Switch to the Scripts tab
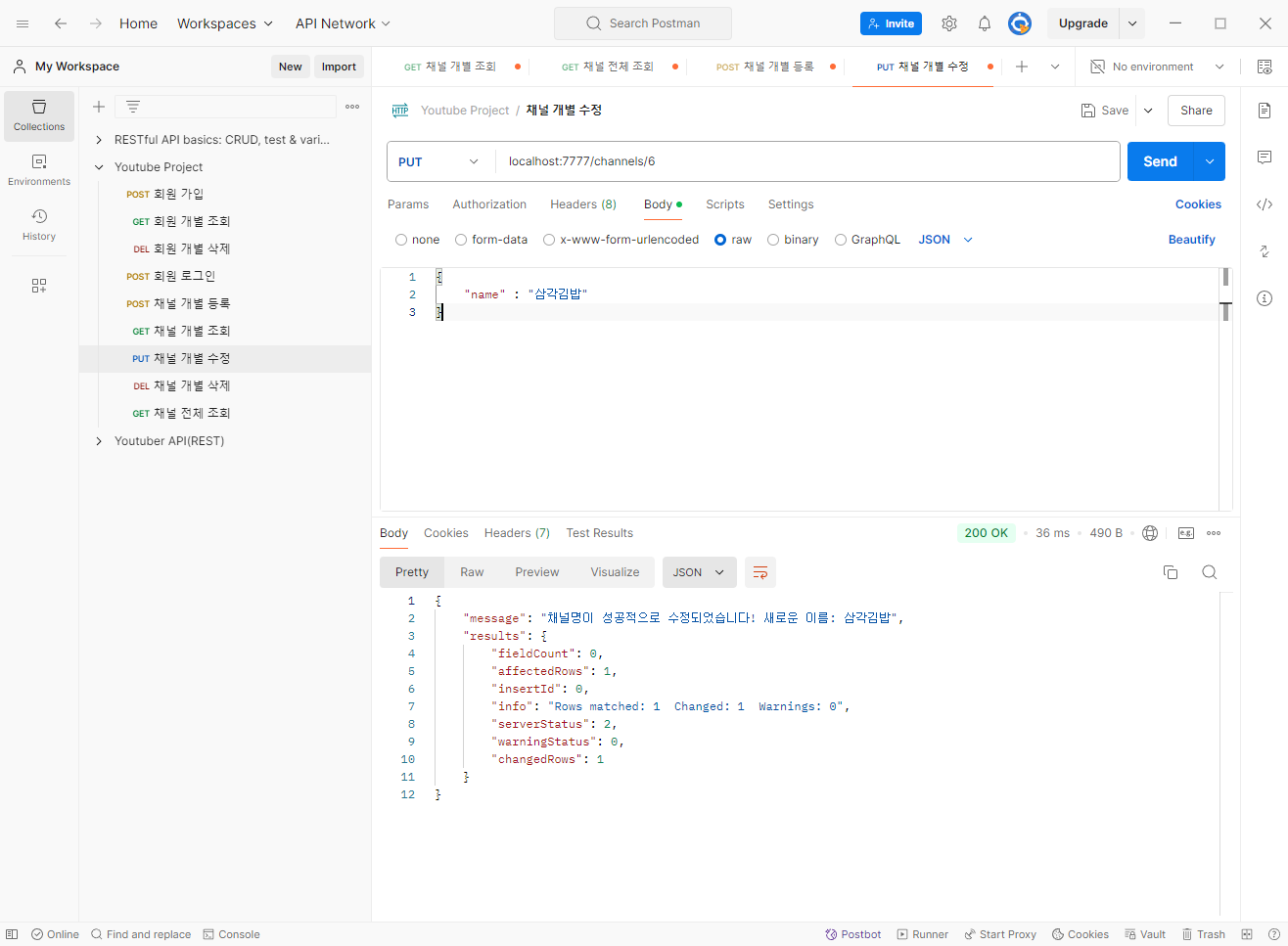This screenshot has width=1288, height=946. coord(725,204)
